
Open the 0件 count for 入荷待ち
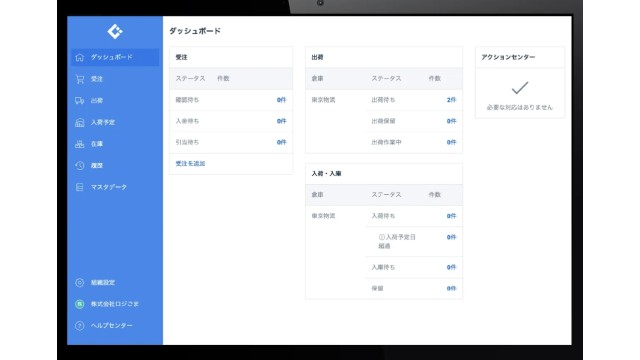(x=451, y=216)
